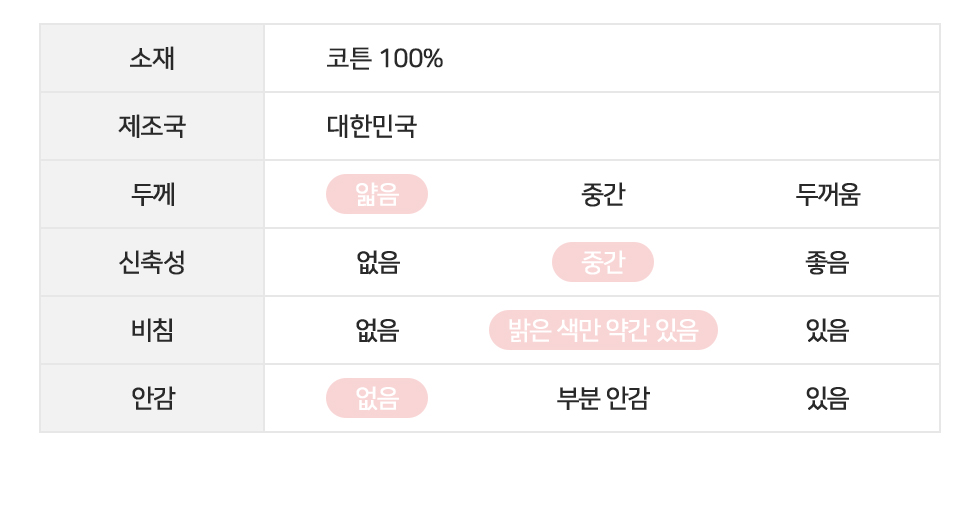Click the 제조국 header cell

pyautogui.click(x=152, y=126)
